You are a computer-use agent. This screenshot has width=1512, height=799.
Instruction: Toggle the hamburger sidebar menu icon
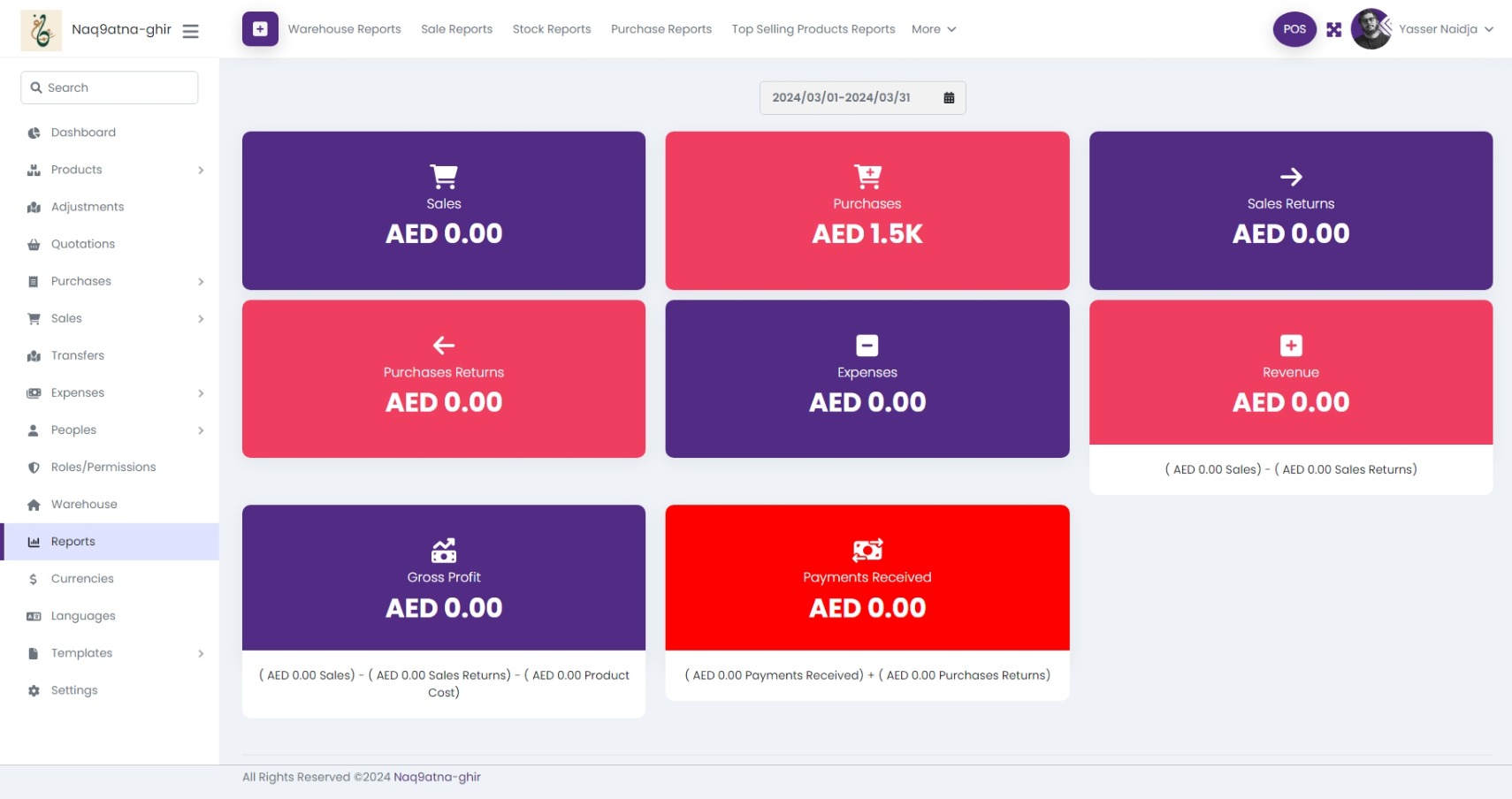190,31
